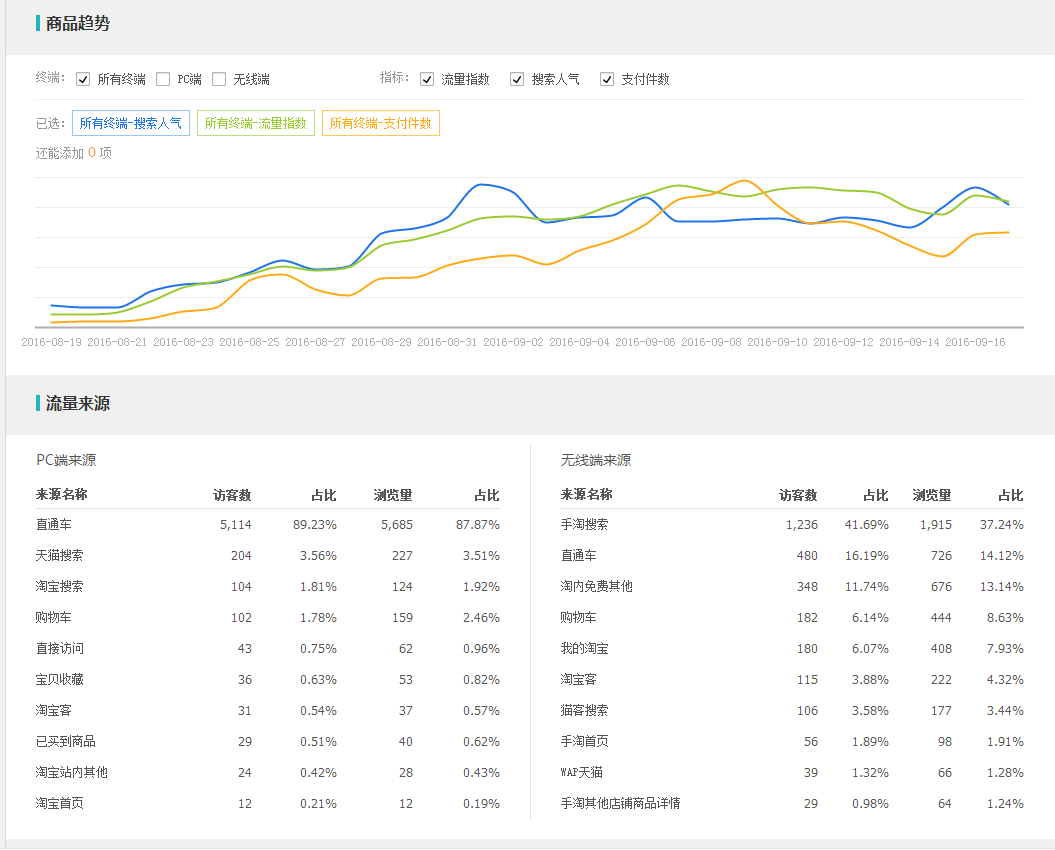
Task: Click the 5,114 visitor count value
Action: point(235,525)
